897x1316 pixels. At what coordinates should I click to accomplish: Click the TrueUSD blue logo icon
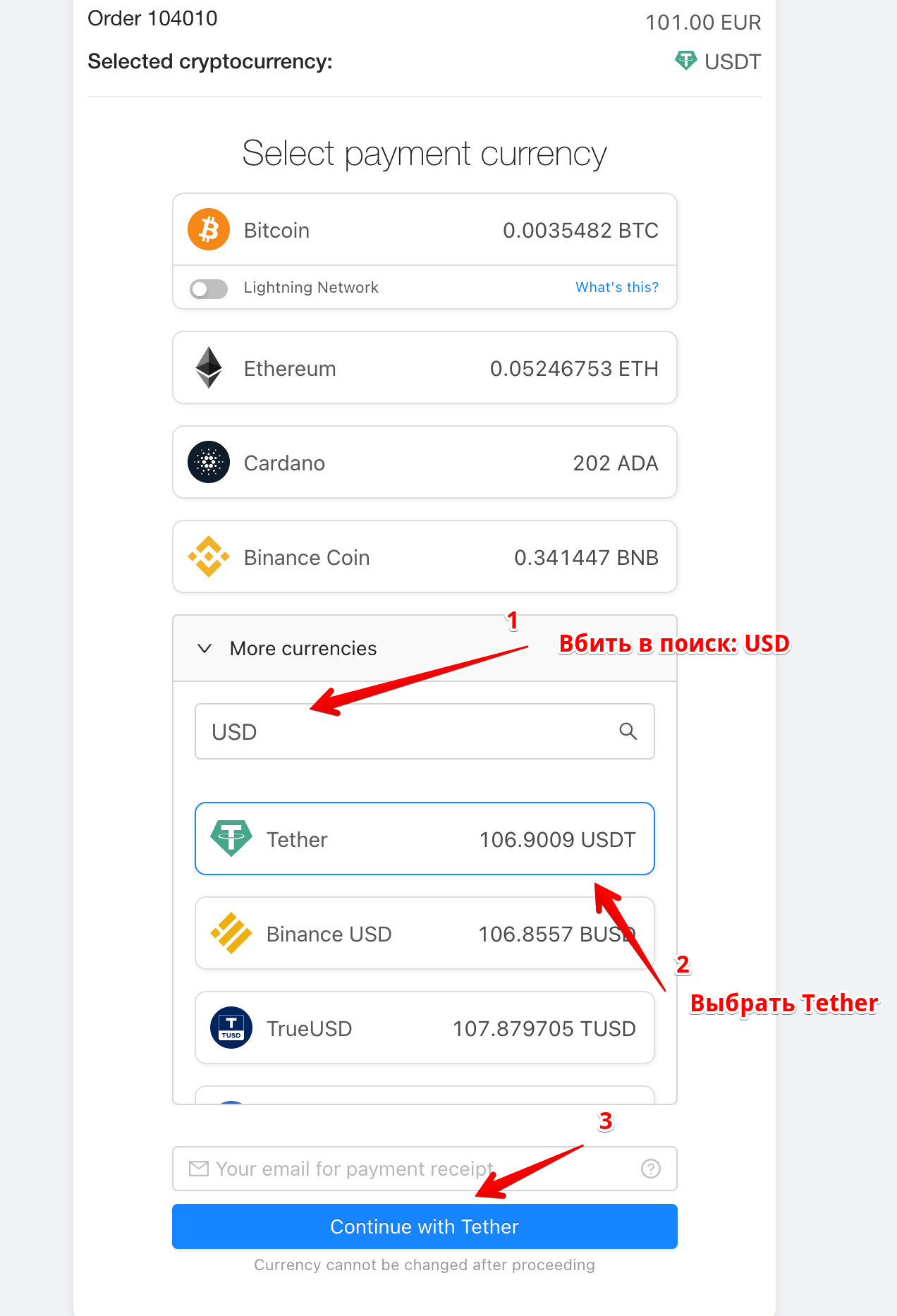(x=231, y=1028)
